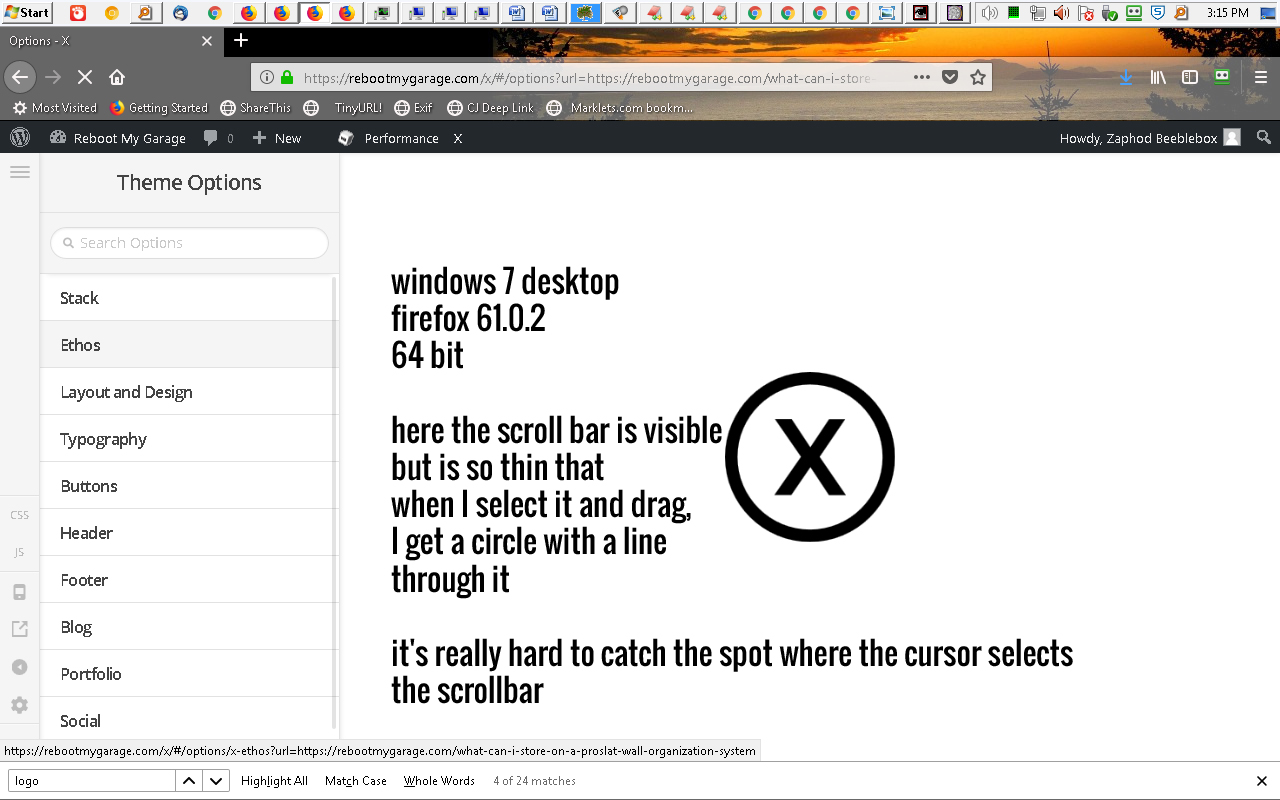Open the New item in WordPress admin bar
The width and height of the screenshot is (1280, 800).
277,138
